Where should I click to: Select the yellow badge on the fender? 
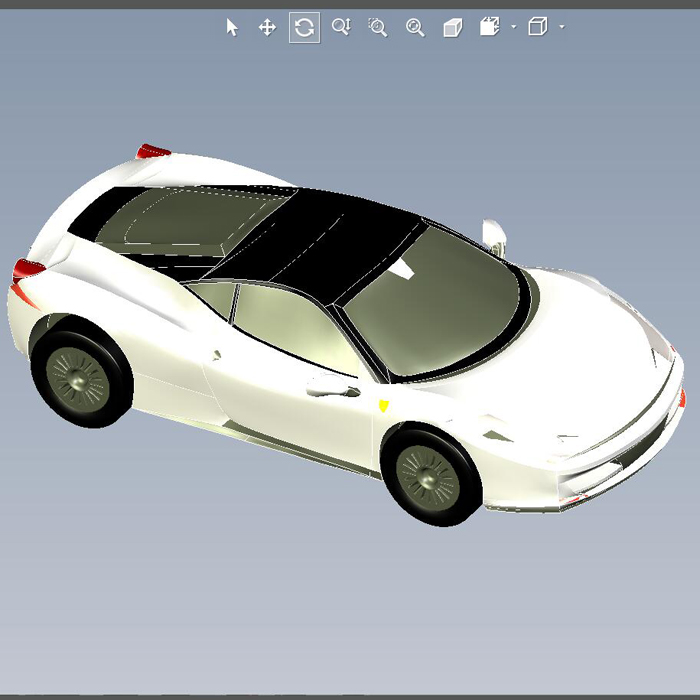tap(383, 406)
